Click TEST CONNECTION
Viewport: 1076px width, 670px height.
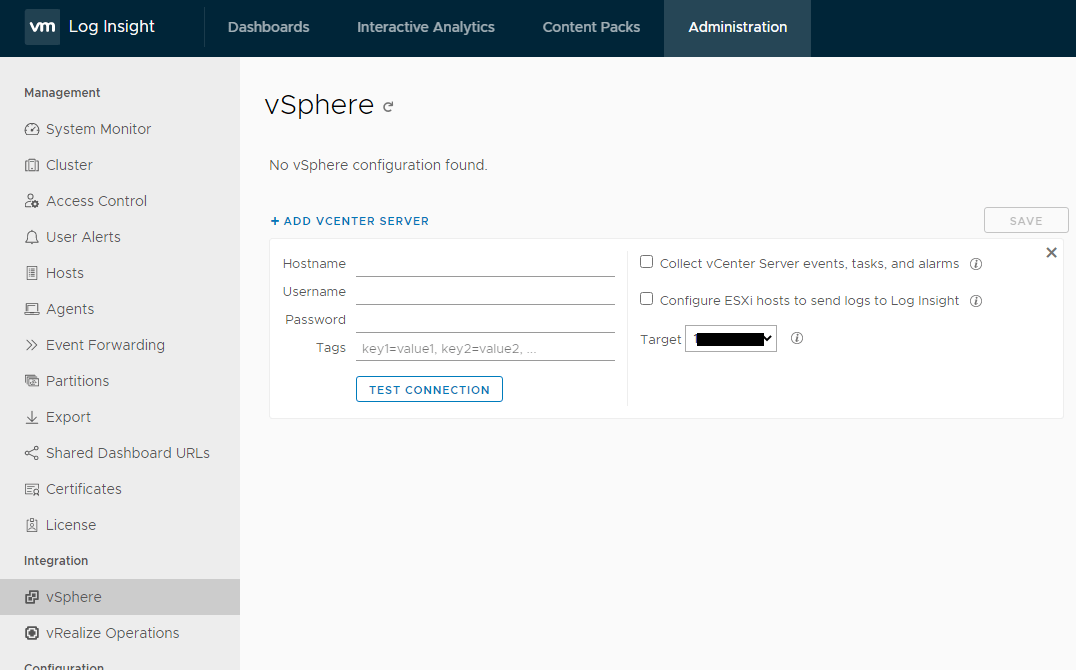(429, 389)
